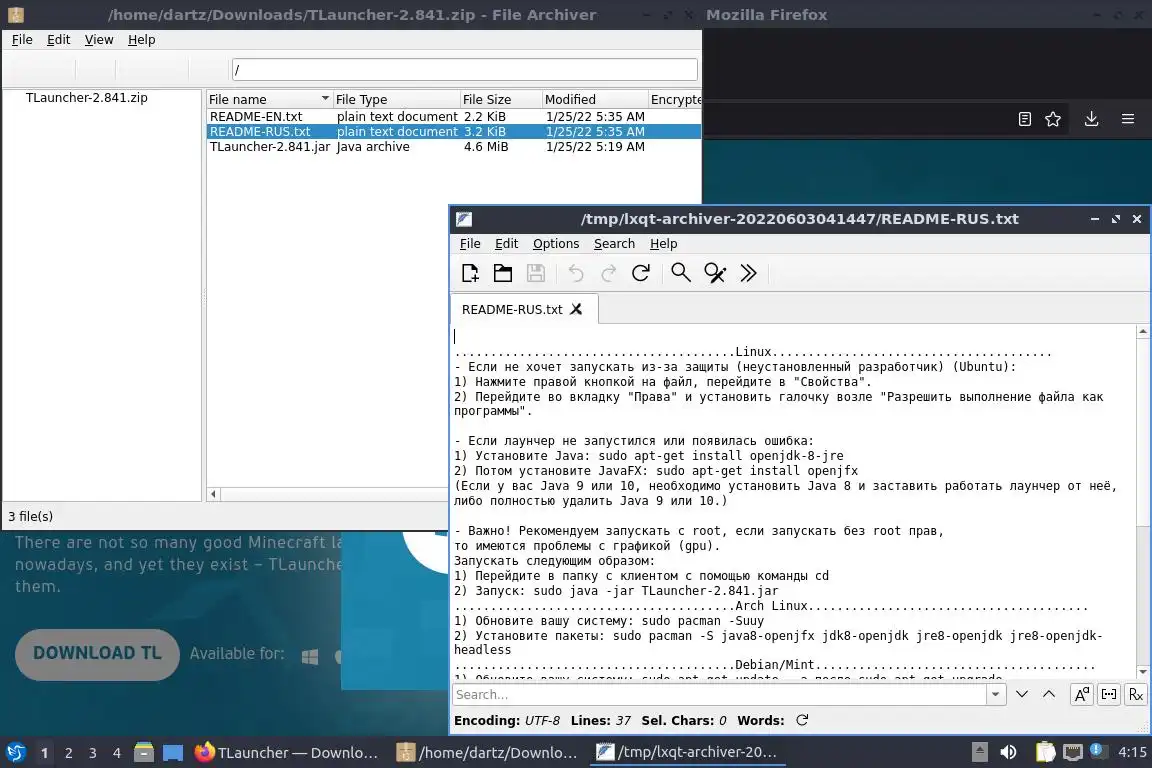Open Firefox downloads panel

point(1092,119)
